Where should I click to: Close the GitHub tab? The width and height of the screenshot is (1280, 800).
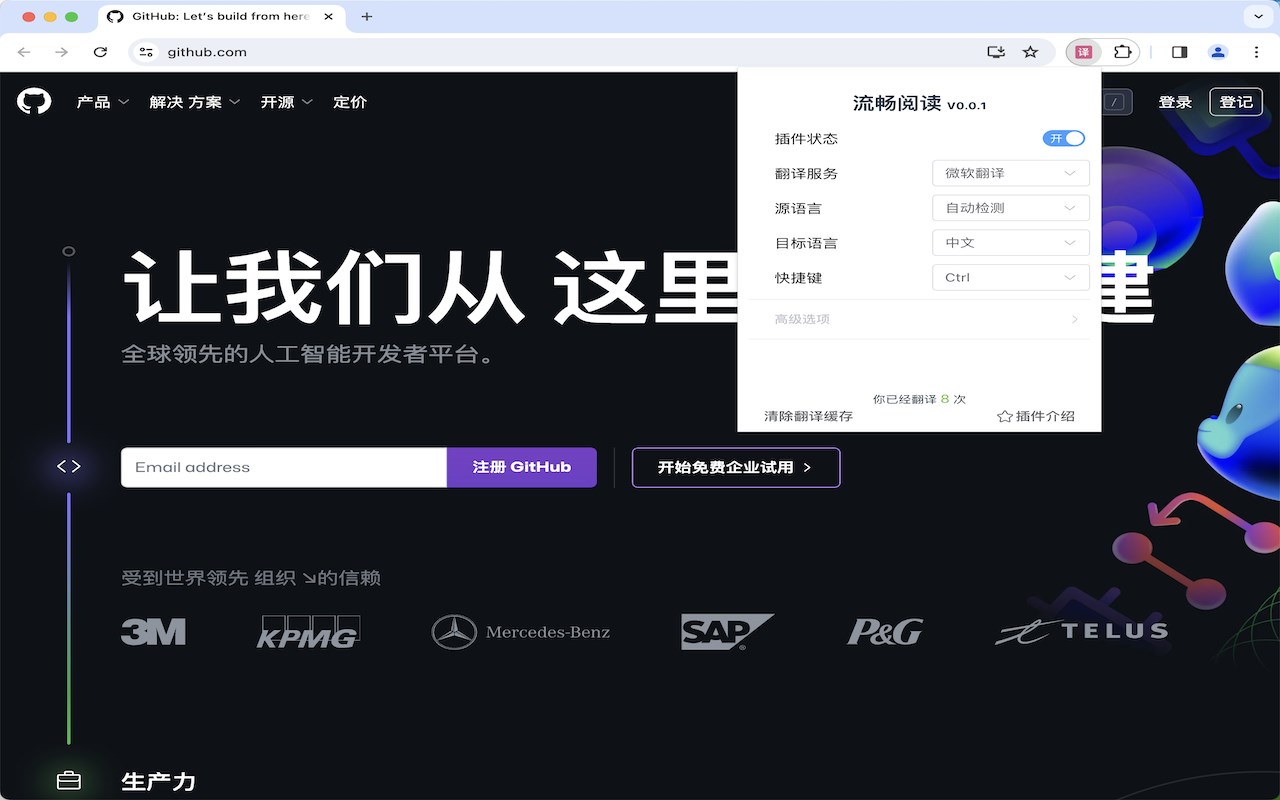[328, 17]
